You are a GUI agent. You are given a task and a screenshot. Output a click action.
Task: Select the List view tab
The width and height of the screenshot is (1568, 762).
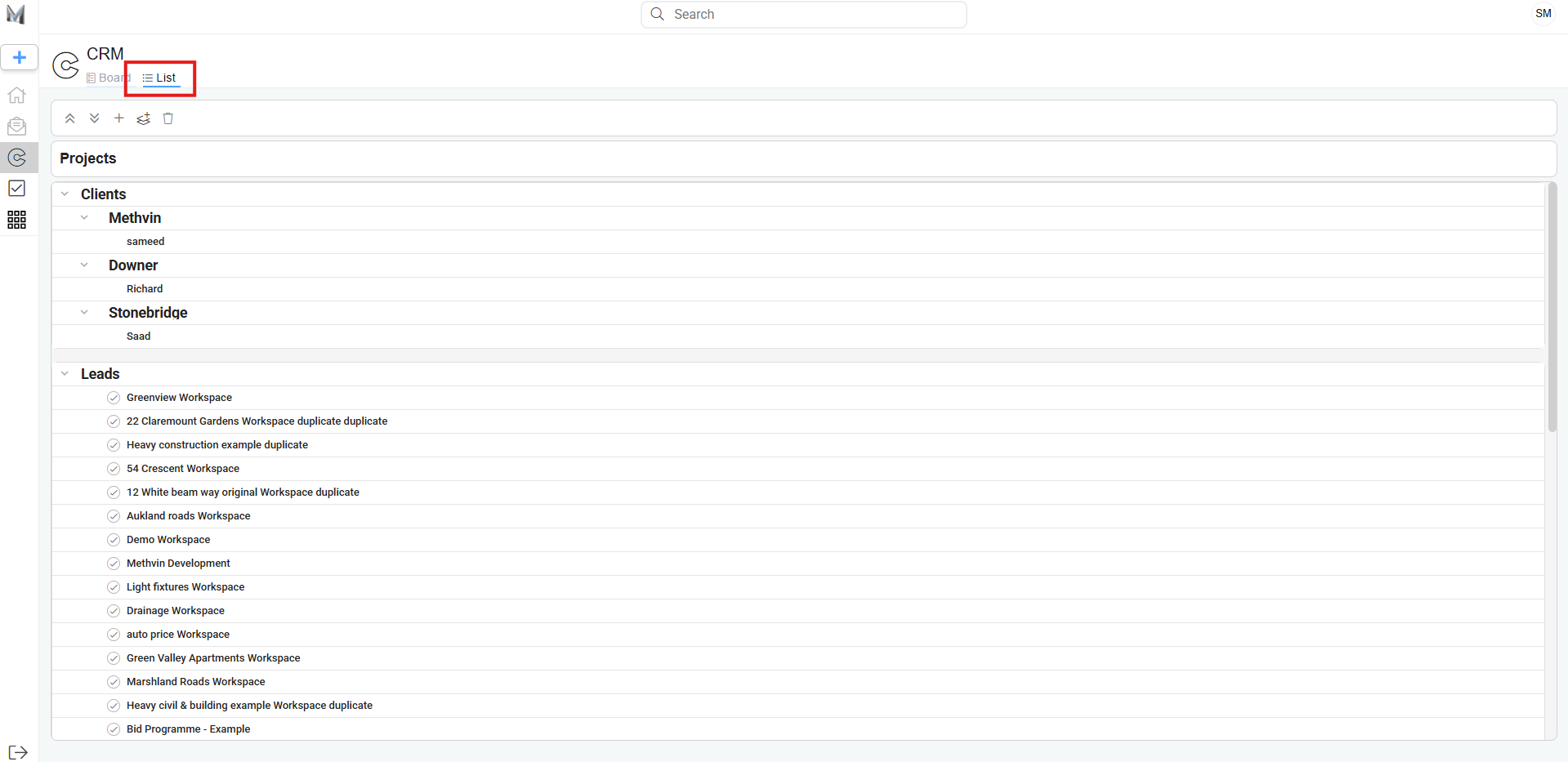tap(160, 78)
